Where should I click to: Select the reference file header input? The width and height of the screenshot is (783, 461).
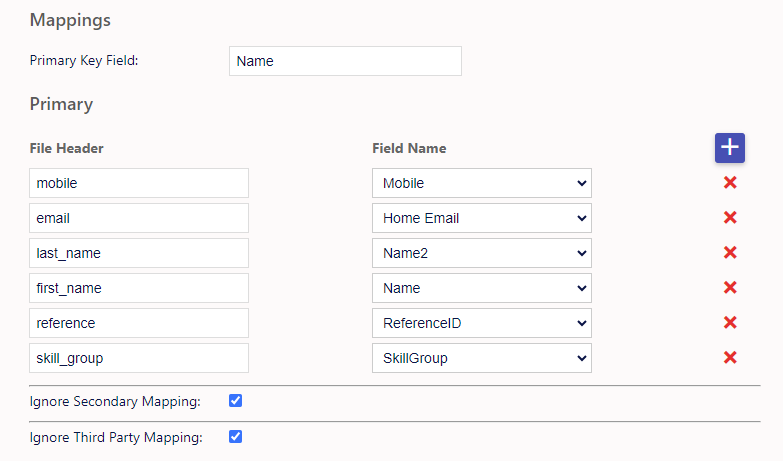click(x=139, y=323)
